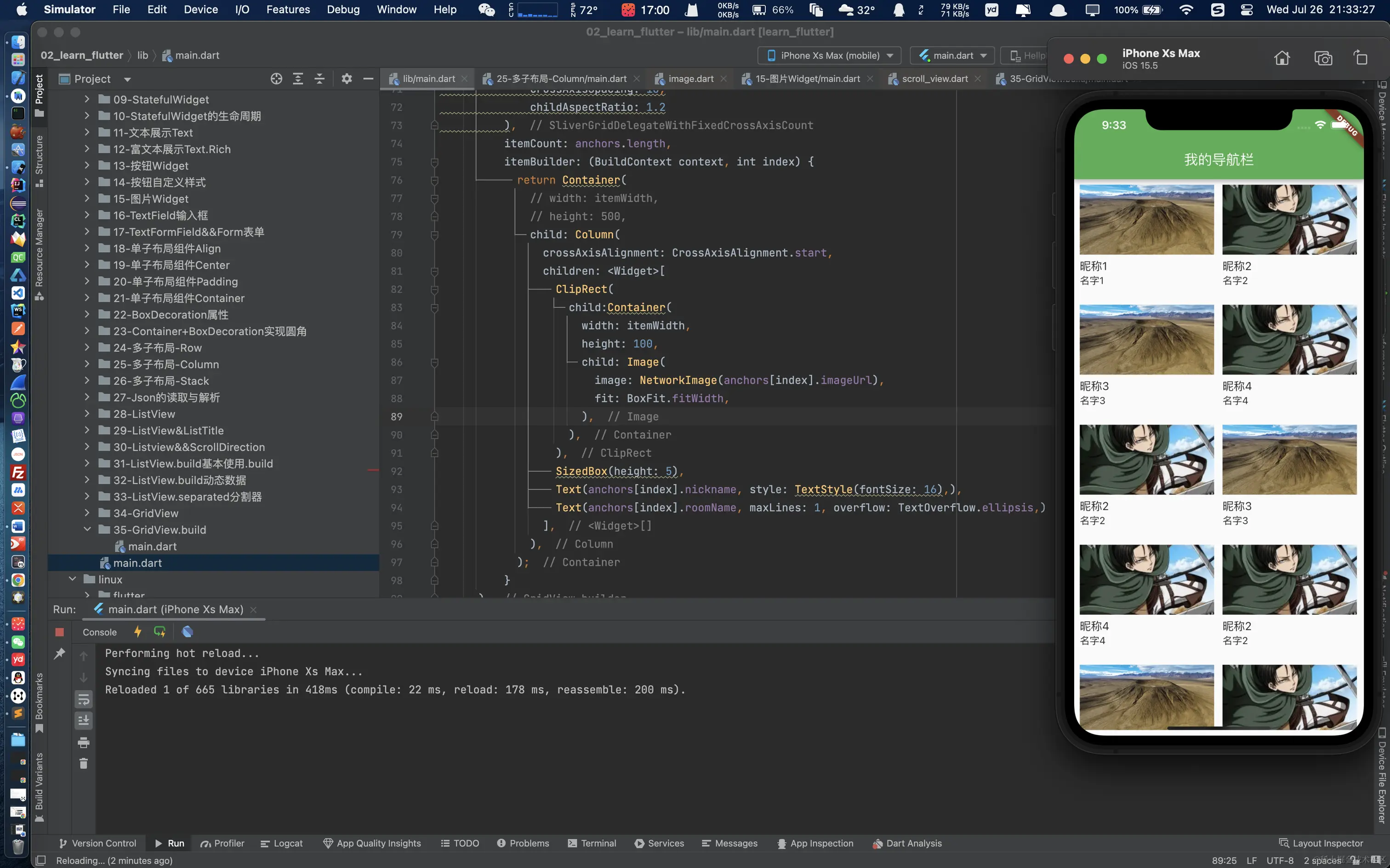Click the Apple menu icon
Screen dimensions: 1390x868
click(21, 10)
